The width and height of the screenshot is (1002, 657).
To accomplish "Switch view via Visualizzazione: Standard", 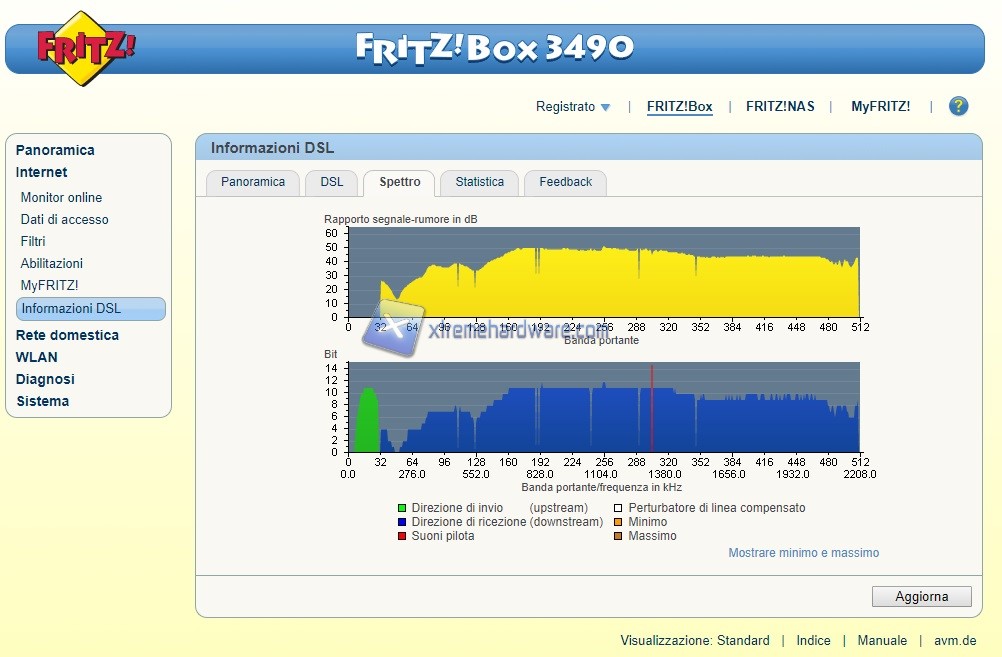I will point(694,640).
